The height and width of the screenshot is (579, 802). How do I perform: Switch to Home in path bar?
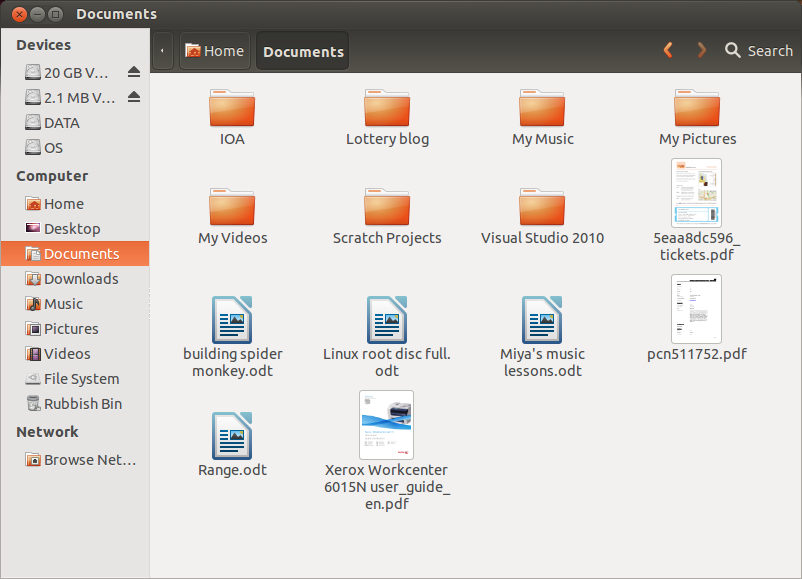point(214,51)
